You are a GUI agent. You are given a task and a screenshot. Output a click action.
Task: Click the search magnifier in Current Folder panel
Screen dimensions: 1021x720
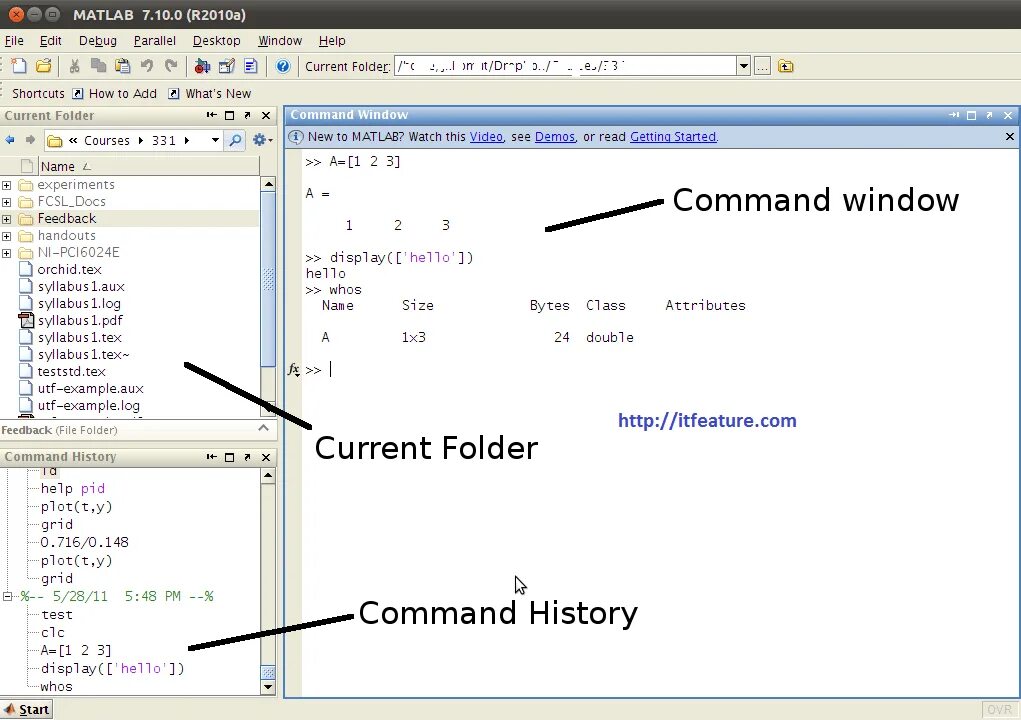[x=235, y=140]
